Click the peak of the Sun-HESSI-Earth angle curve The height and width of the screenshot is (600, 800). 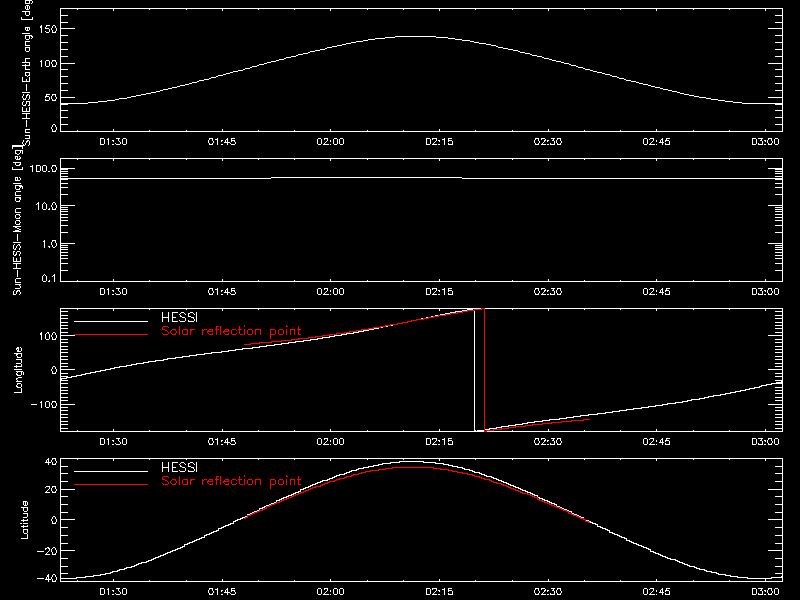click(417, 36)
